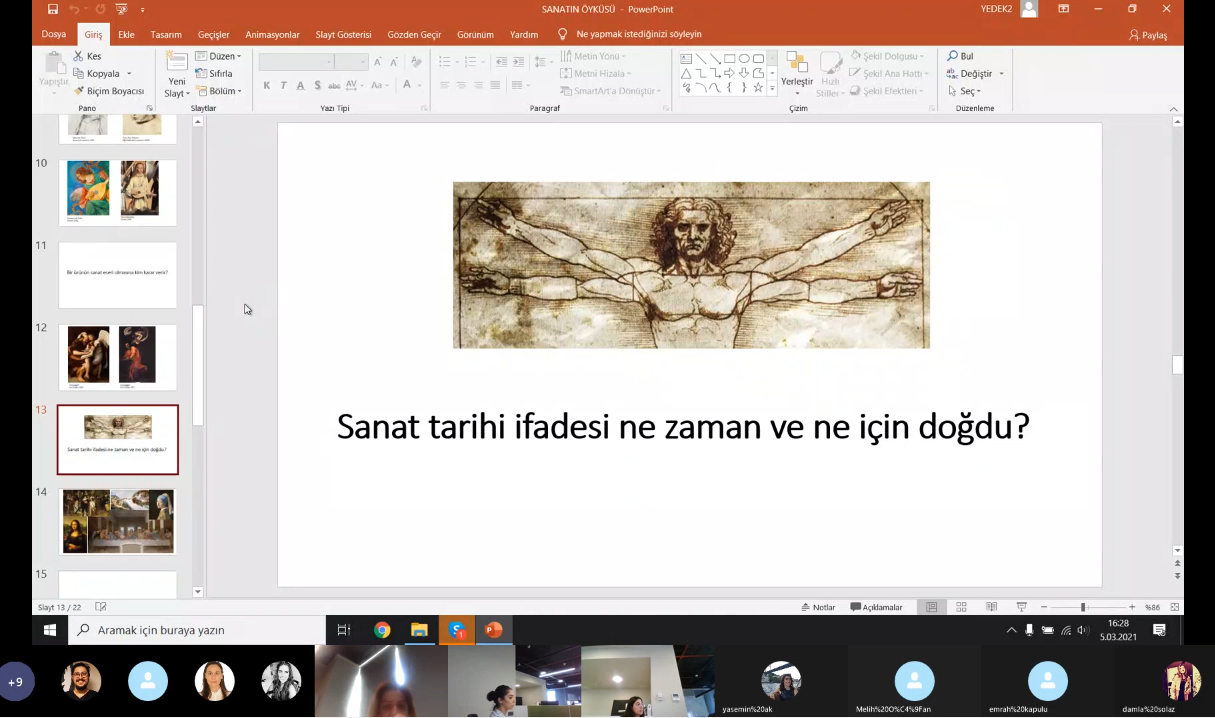Expand the shapes gallery More arrow

tap(772, 88)
